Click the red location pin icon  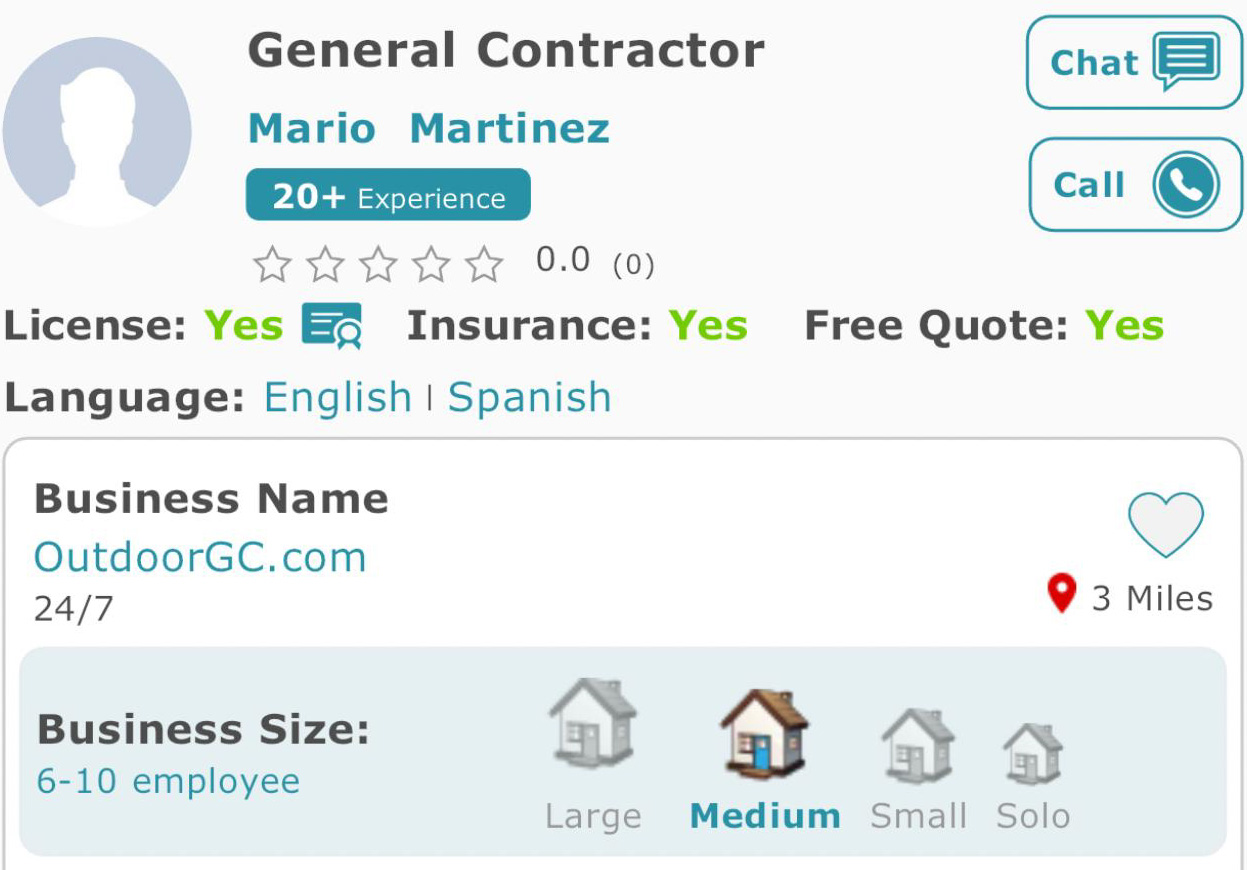(x=1061, y=594)
